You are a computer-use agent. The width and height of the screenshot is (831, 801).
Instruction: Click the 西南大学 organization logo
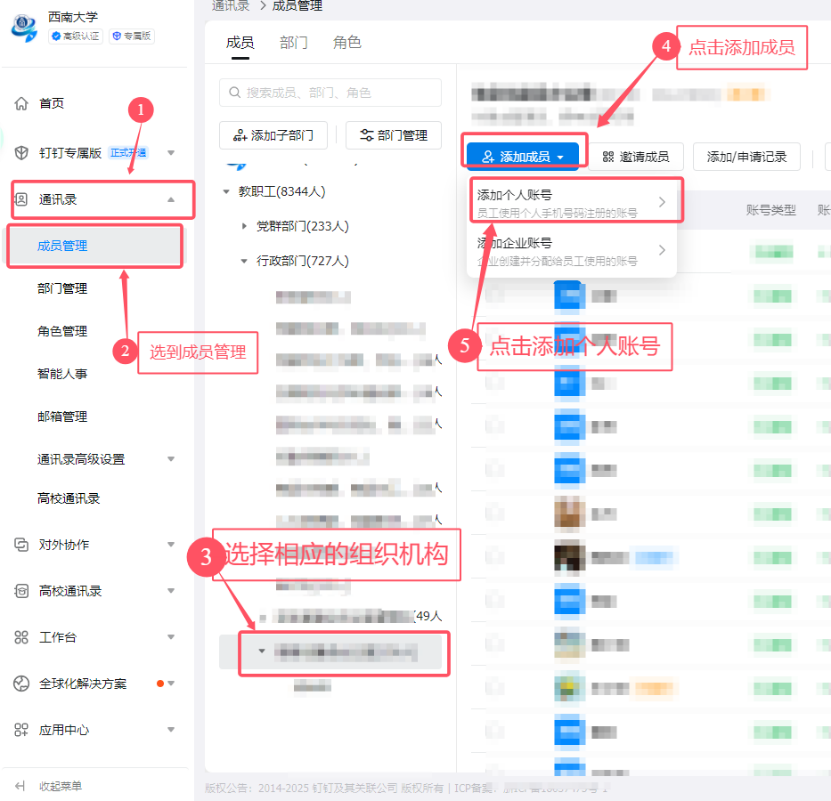(x=23, y=27)
